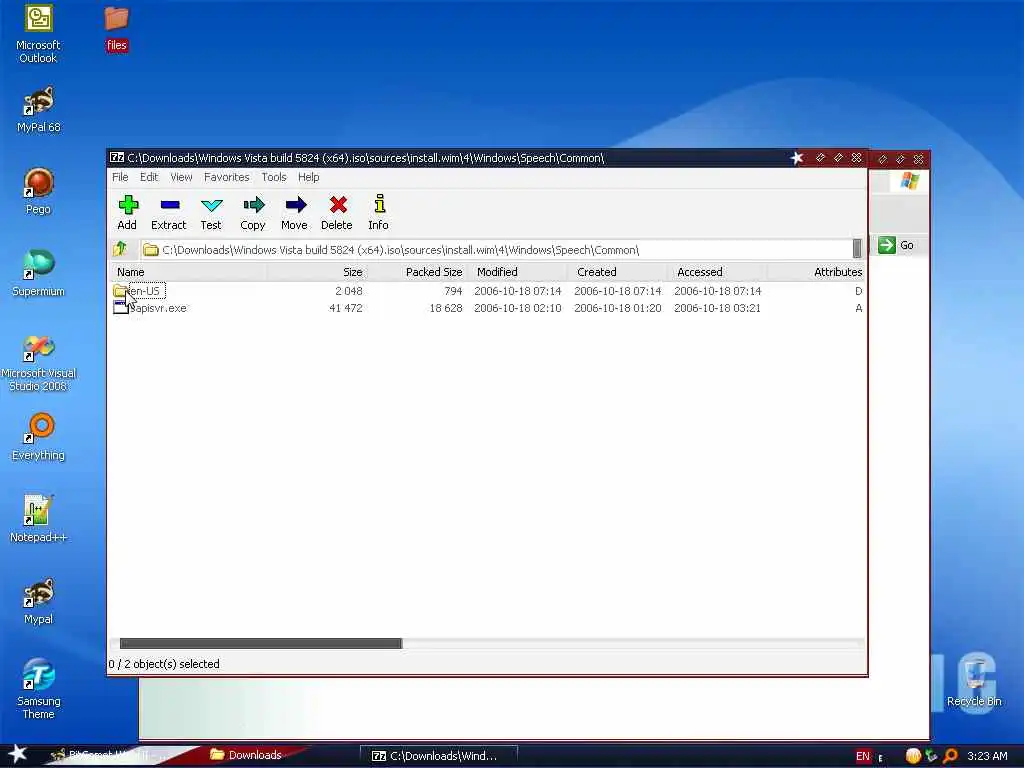Screen dimensions: 1024x768
Task: Select the Recycle Bin desktop icon
Action: [974, 684]
